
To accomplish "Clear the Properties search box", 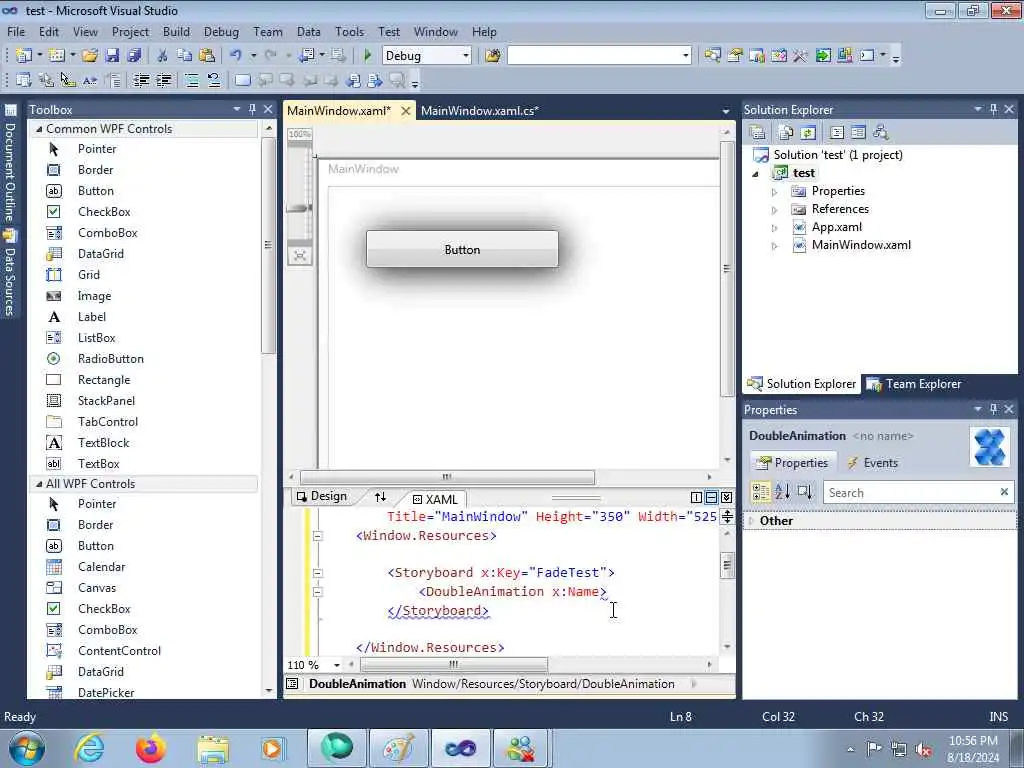I will 1004,492.
